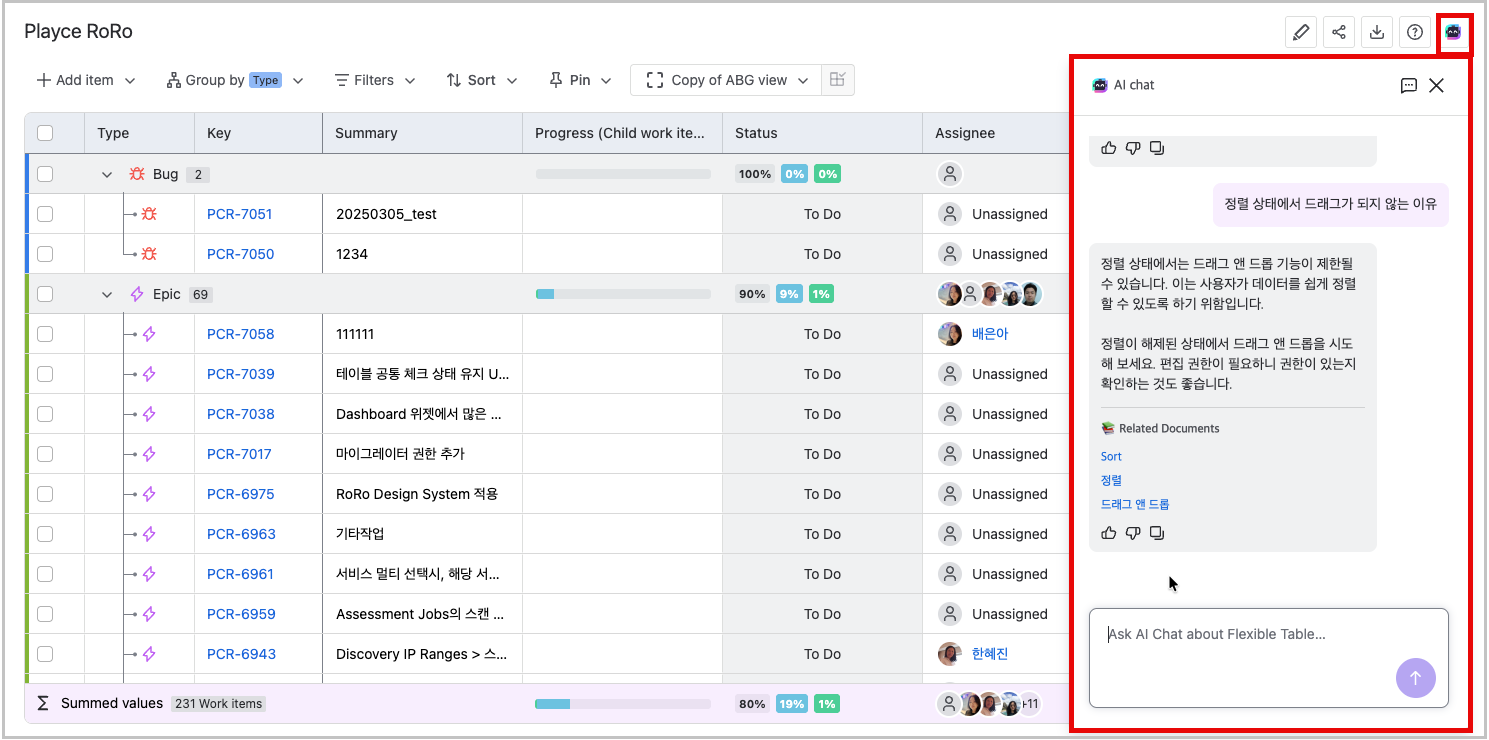Open the help question mark icon
Image resolution: width=1489 pixels, height=740 pixels.
[x=1414, y=31]
